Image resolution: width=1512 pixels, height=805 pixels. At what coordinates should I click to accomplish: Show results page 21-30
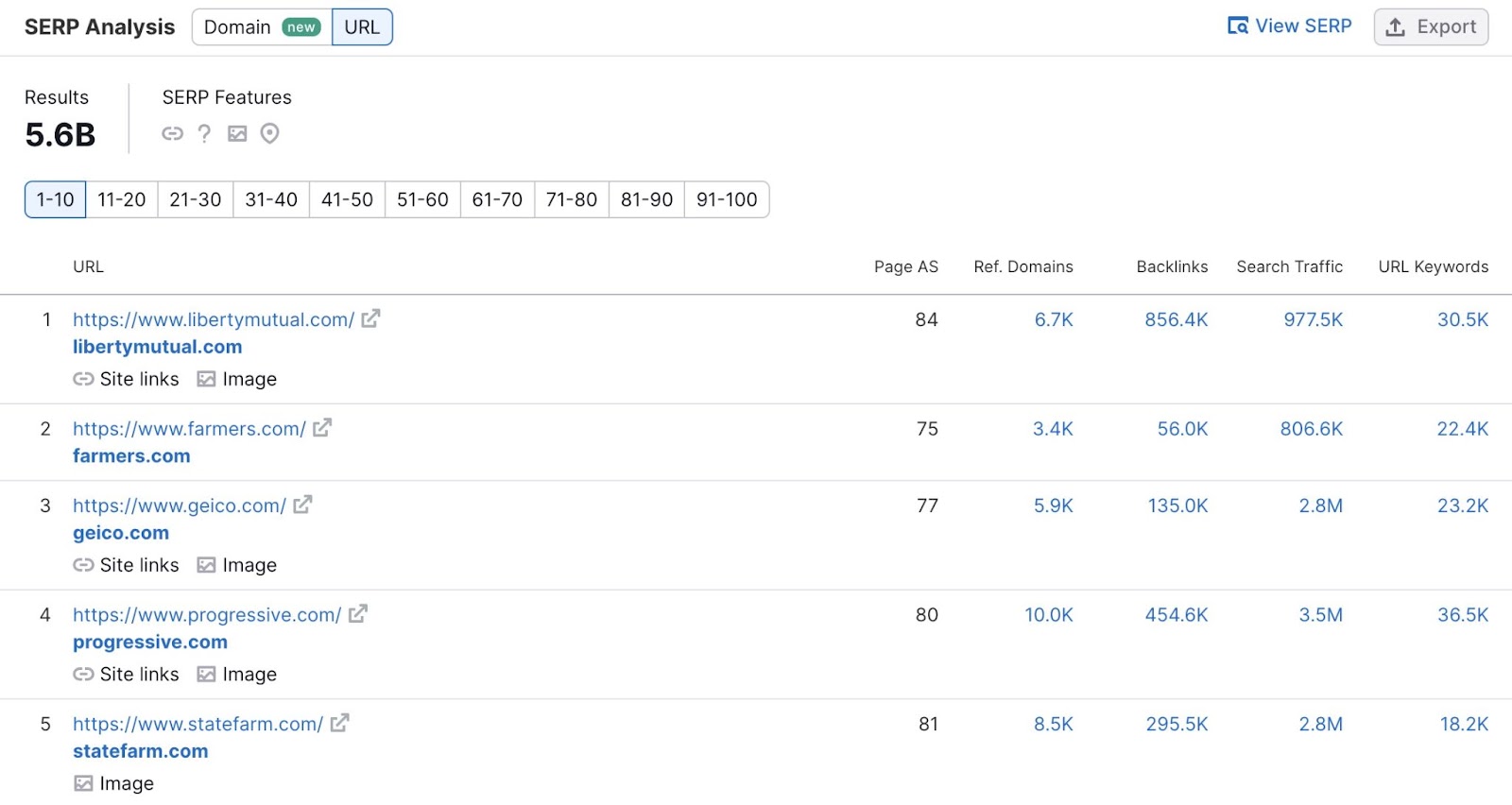coord(196,199)
